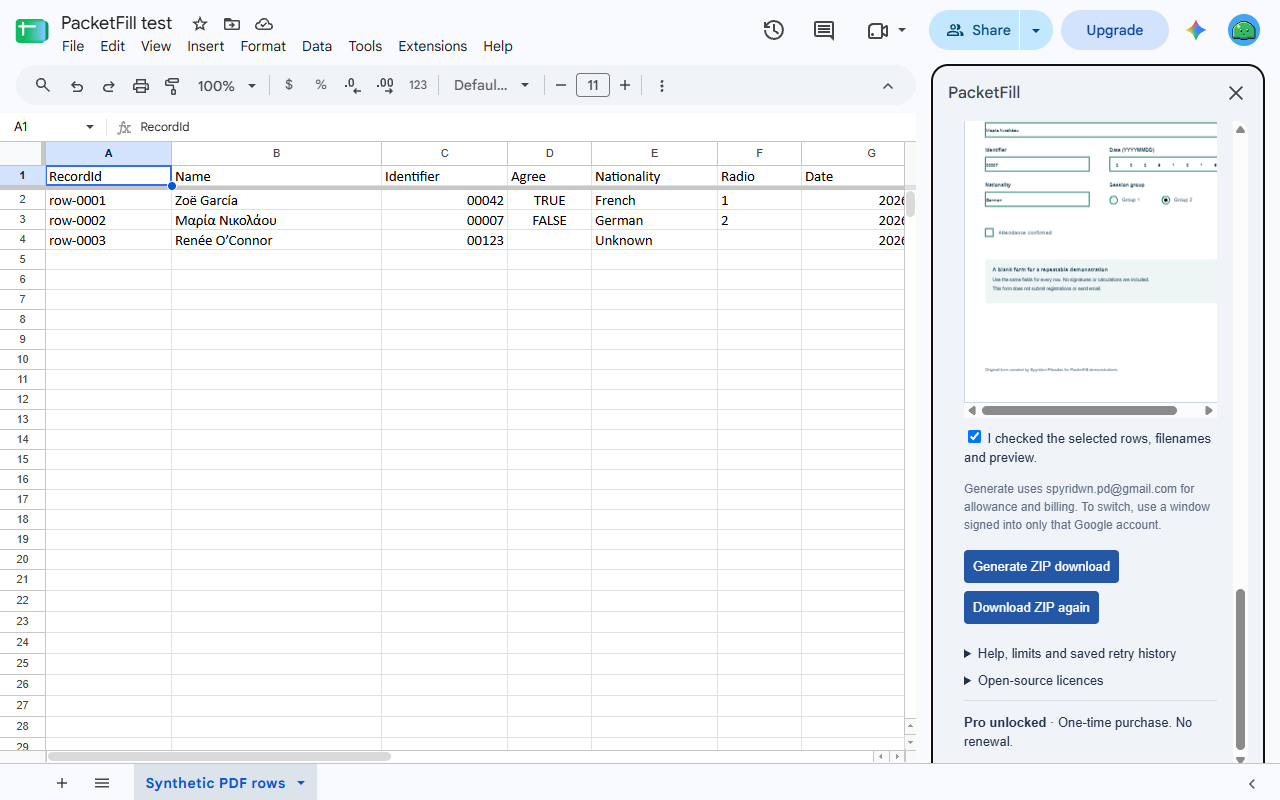The width and height of the screenshot is (1280, 800).
Task: Collapse the toolbar with the chevron
Action: [x=888, y=86]
